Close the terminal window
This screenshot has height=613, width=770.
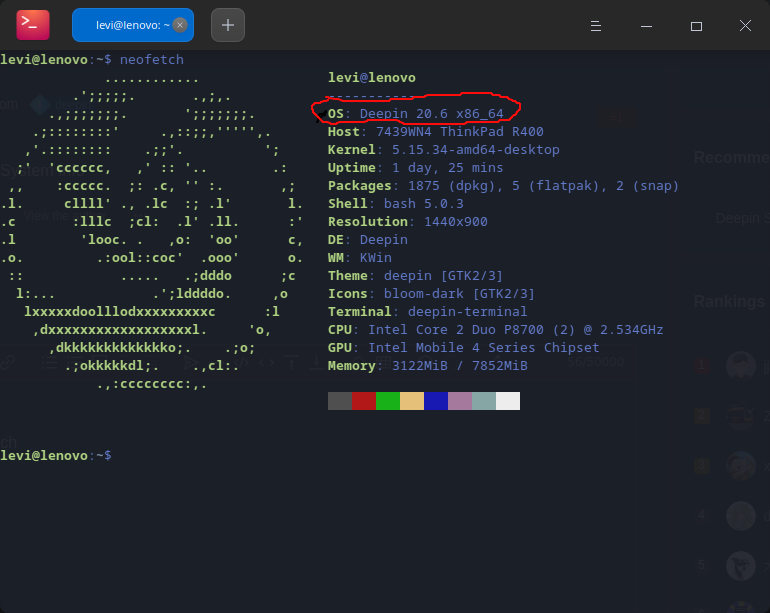pyautogui.click(x=745, y=26)
